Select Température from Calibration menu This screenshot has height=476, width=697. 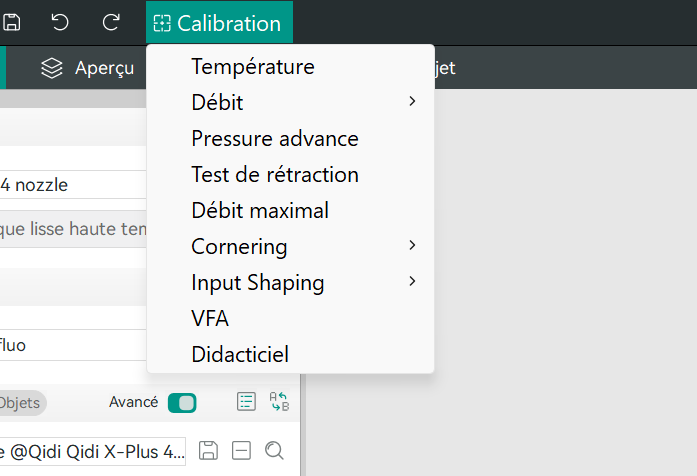(253, 67)
